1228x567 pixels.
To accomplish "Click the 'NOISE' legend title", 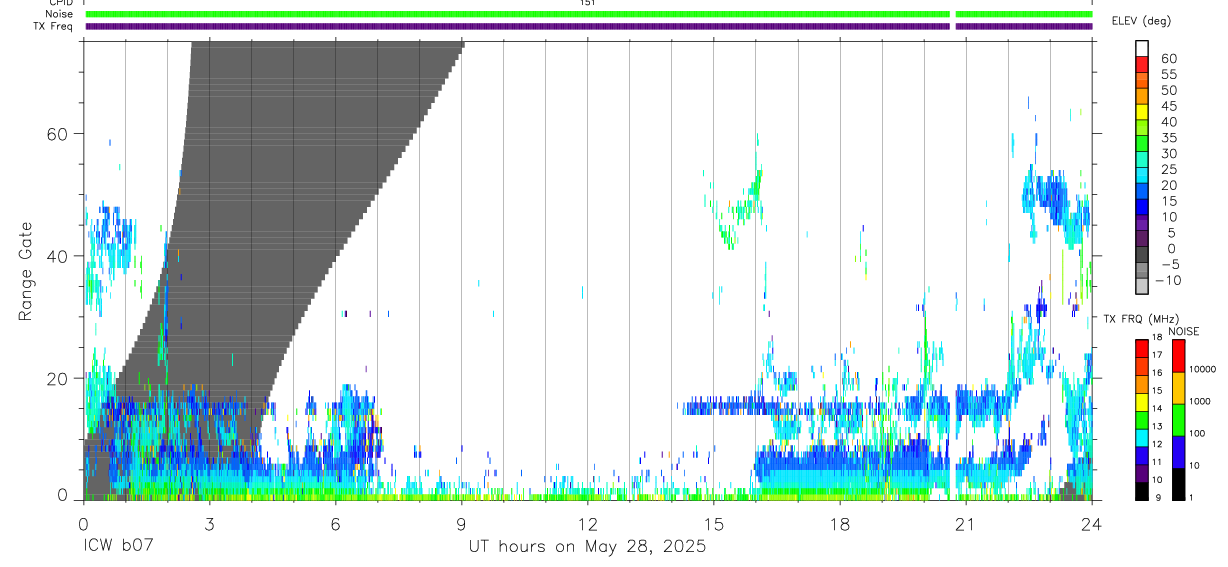I will 1183,332.
